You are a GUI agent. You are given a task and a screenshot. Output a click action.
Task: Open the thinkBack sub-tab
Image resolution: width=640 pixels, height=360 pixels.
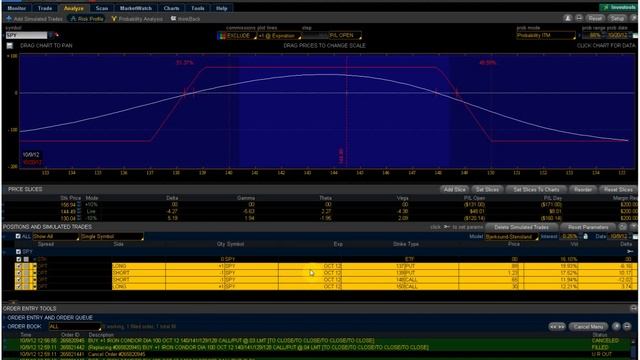[186, 19]
